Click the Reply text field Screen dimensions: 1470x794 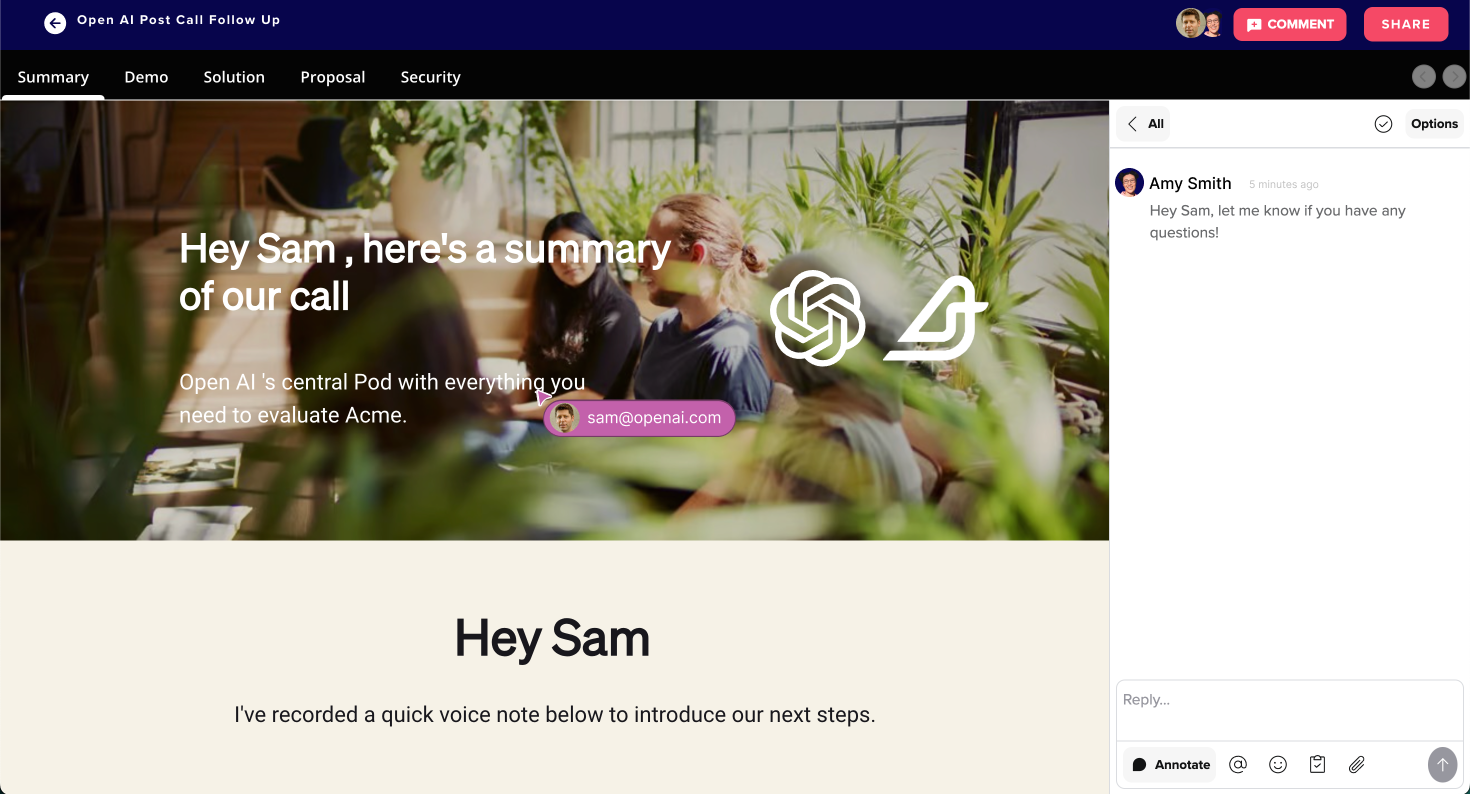(1290, 711)
